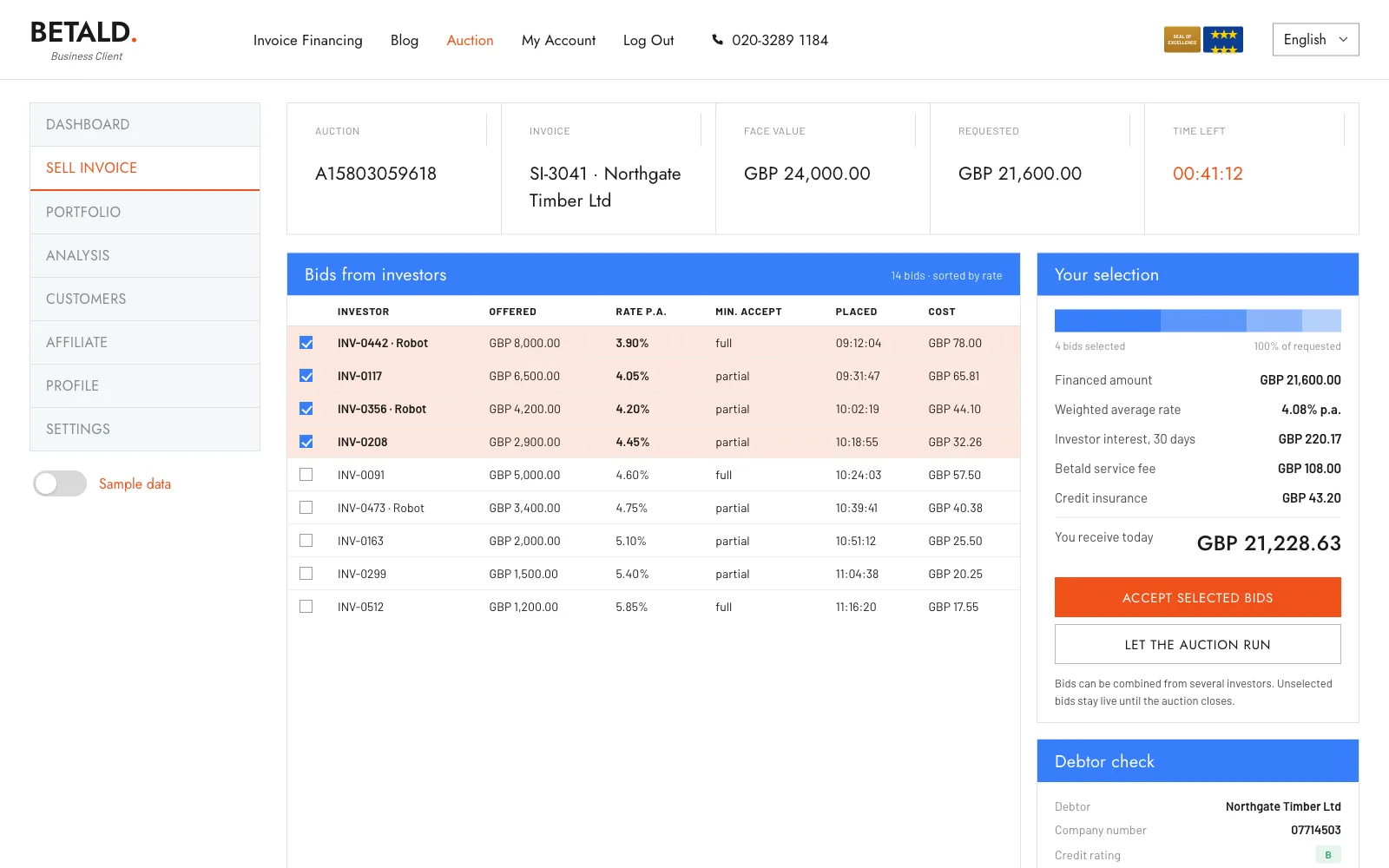Select Sell Invoice in the sidebar
1389x868 pixels.
pos(145,168)
